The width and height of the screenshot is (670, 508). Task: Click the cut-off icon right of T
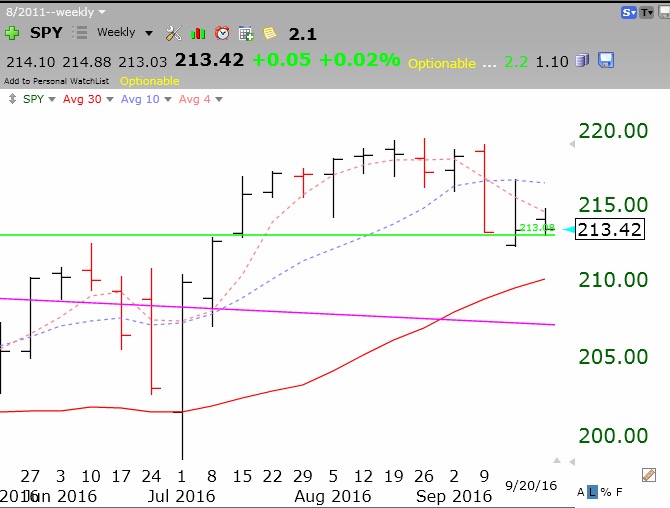[x=664, y=13]
